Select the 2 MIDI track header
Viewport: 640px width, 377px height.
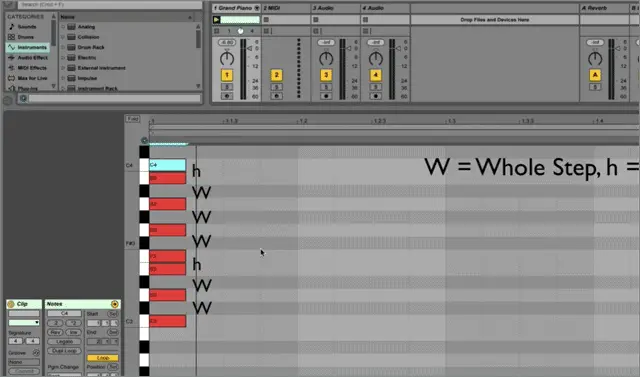286,8
